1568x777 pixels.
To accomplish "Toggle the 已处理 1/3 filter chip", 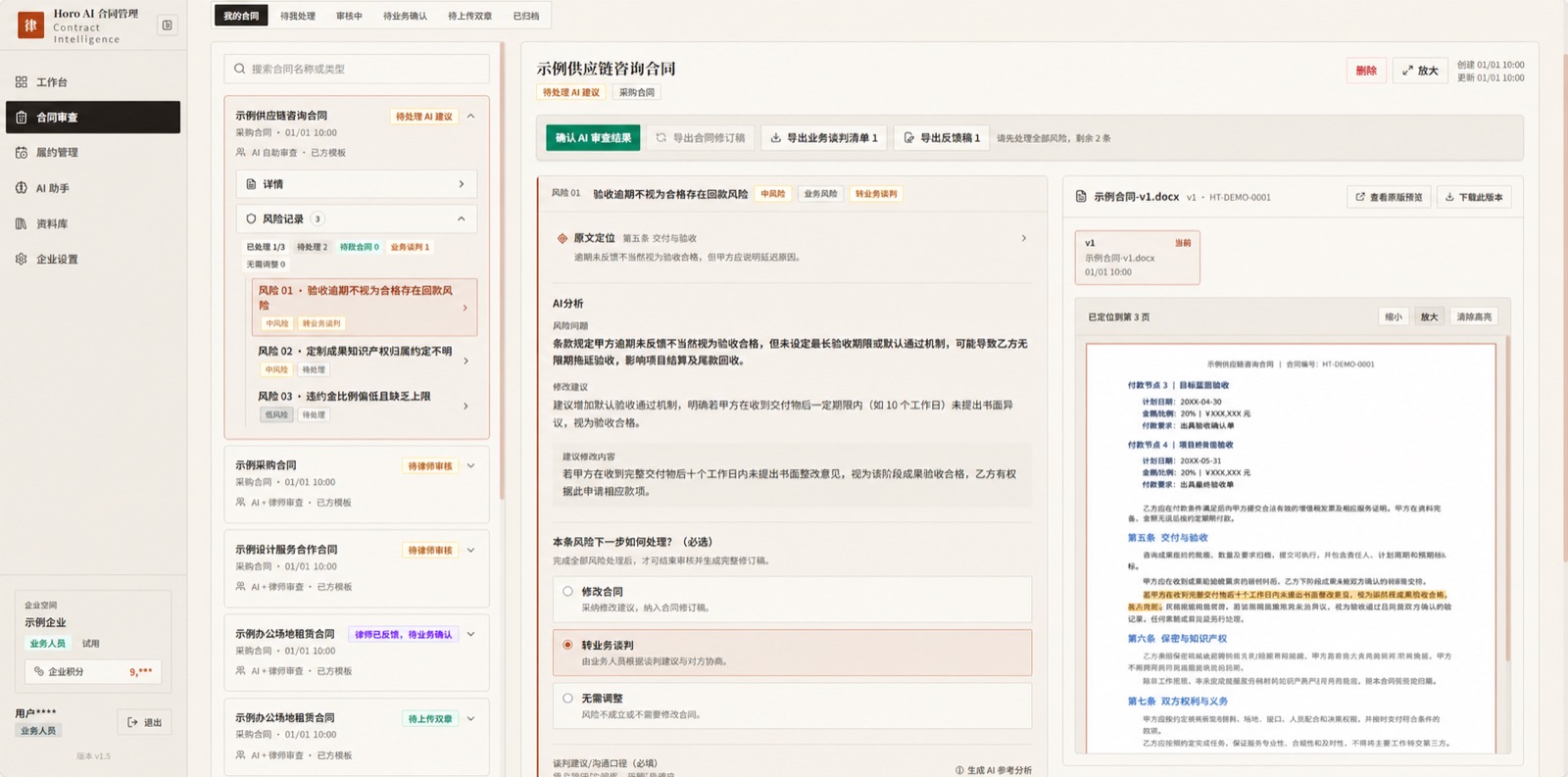I will 266,247.
